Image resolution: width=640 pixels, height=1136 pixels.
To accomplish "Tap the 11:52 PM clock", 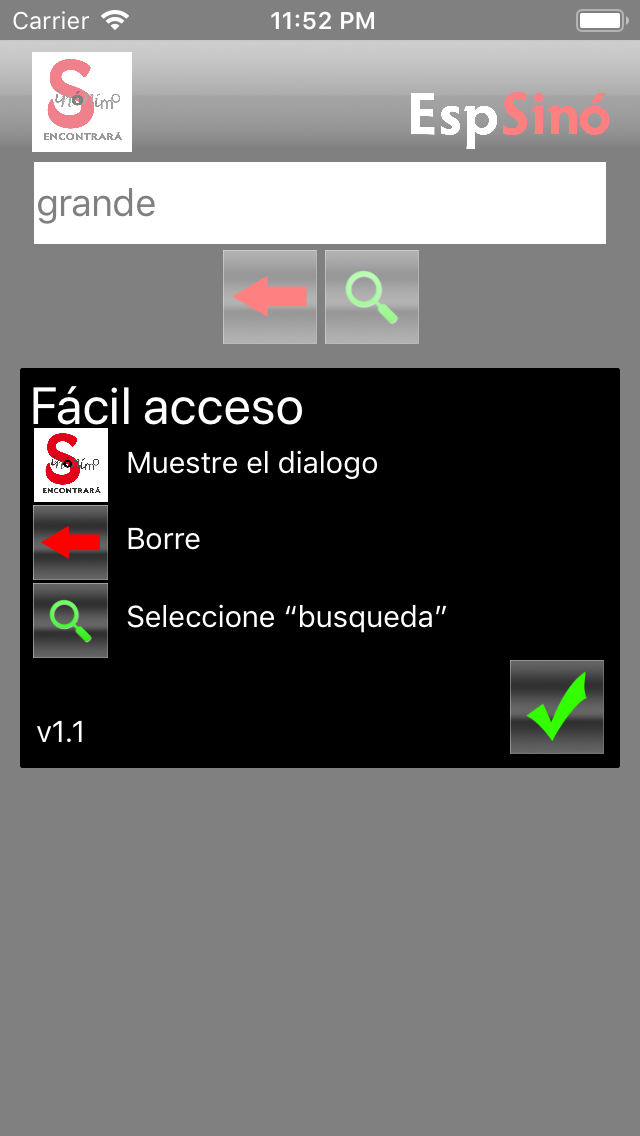I will 323,20.
